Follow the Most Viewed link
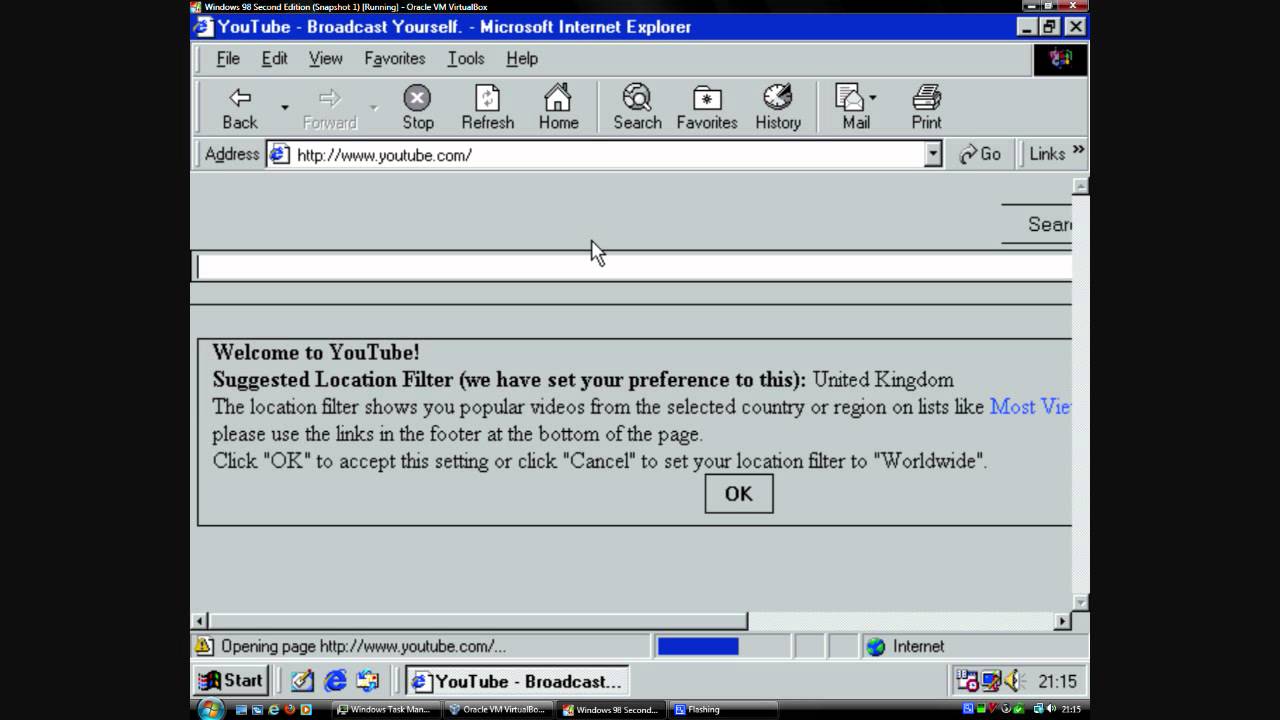This screenshot has width=1280, height=720. point(1030,407)
